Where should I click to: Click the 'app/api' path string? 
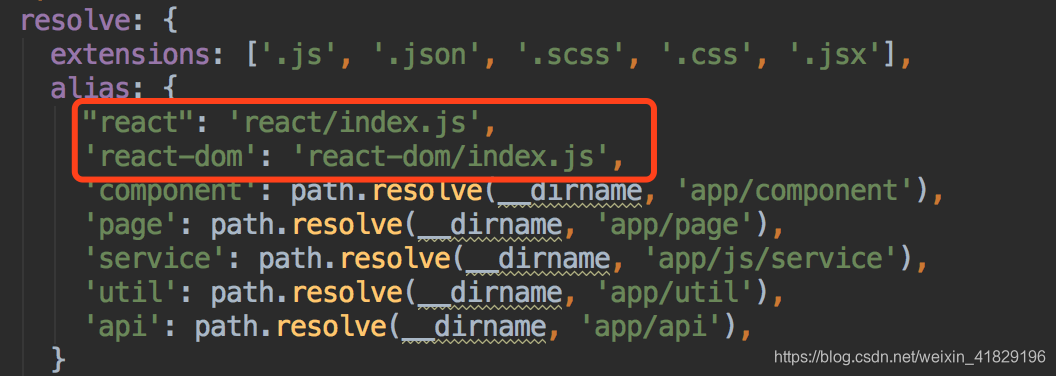pos(650,327)
